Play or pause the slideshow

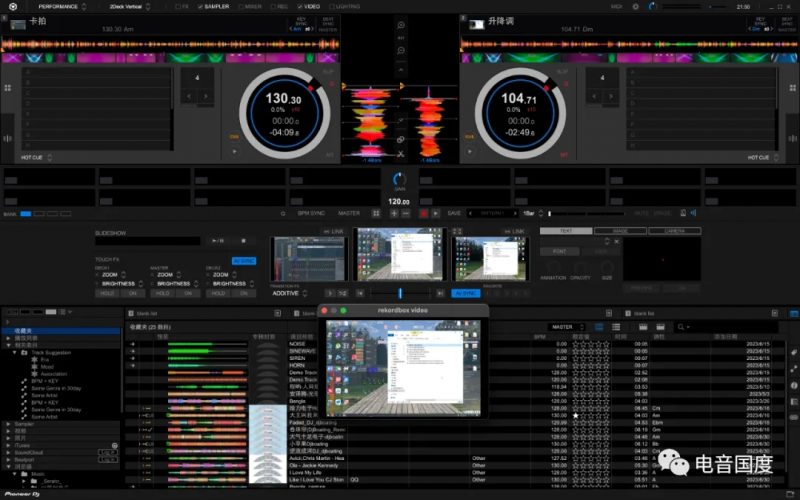tap(218, 240)
